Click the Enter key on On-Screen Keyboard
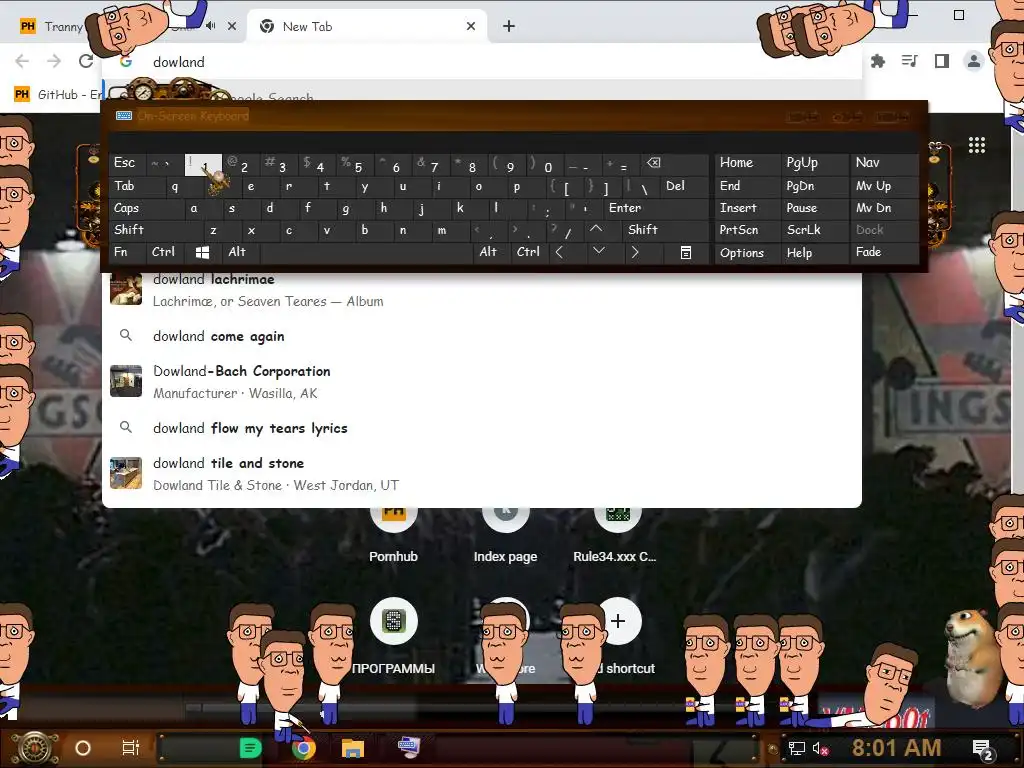The image size is (1024, 768). point(656,208)
